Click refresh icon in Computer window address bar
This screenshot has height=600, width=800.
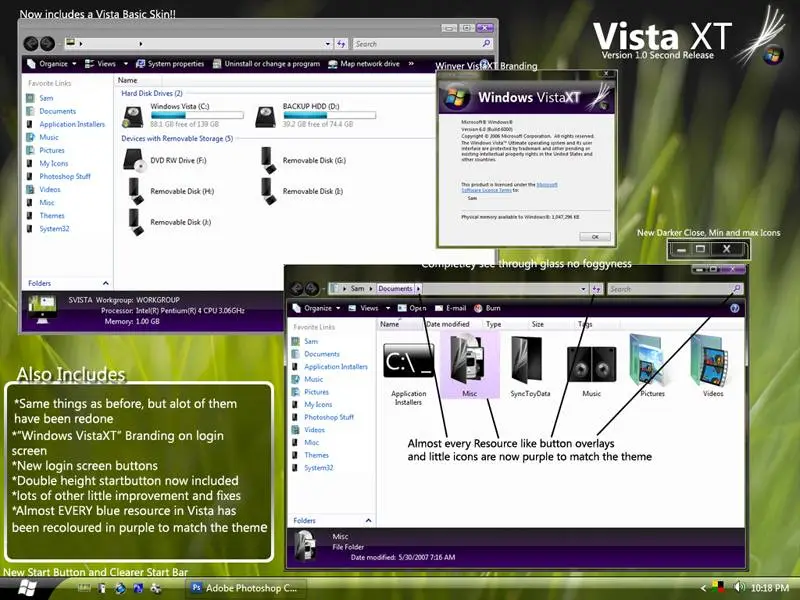point(341,44)
